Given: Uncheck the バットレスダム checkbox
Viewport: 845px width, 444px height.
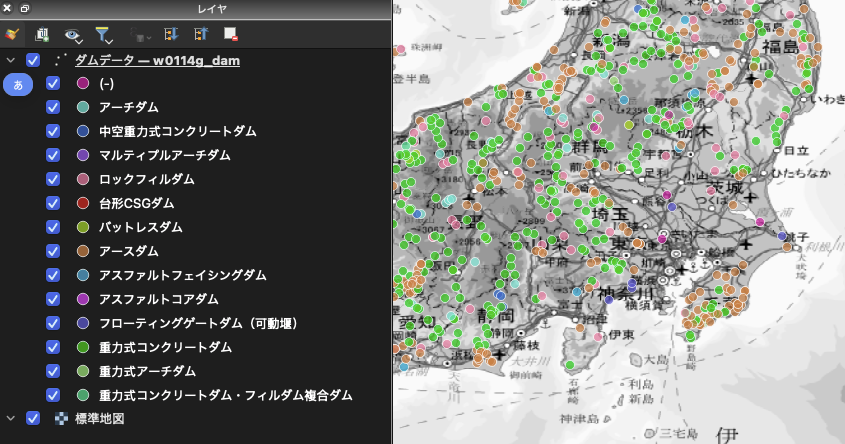Looking at the screenshot, I should [53, 227].
